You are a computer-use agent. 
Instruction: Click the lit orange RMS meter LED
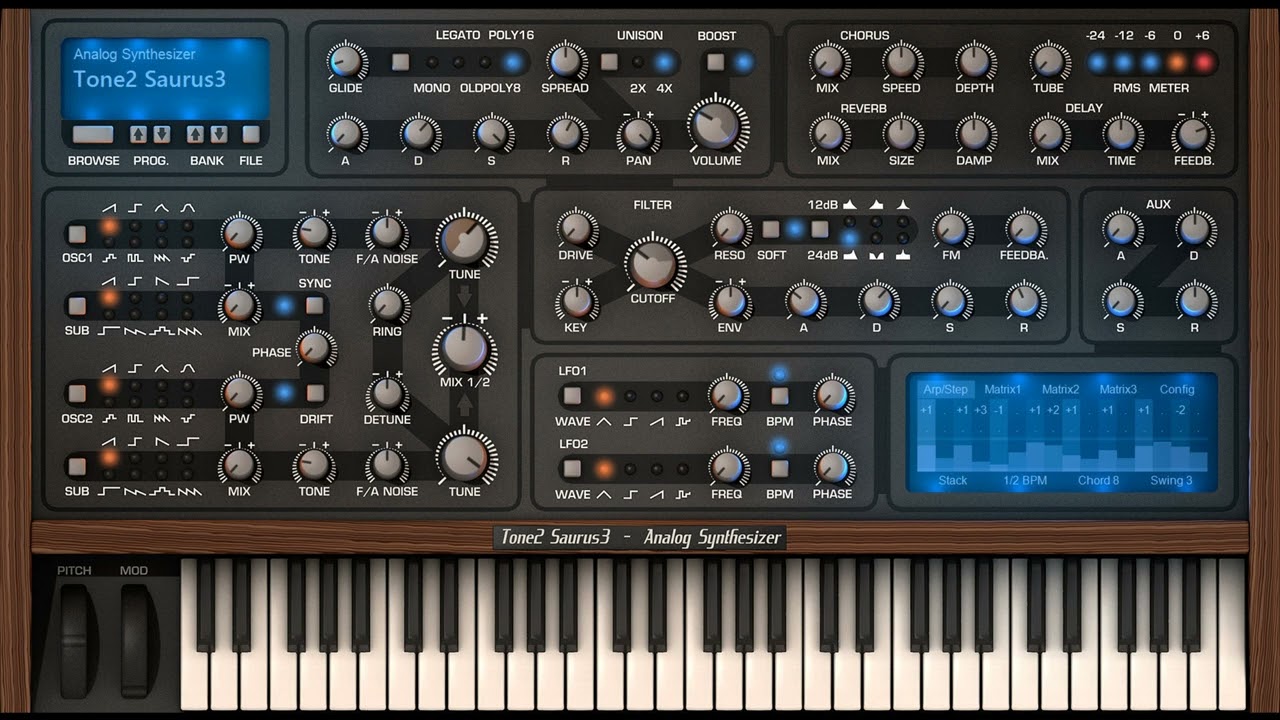(x=1177, y=62)
